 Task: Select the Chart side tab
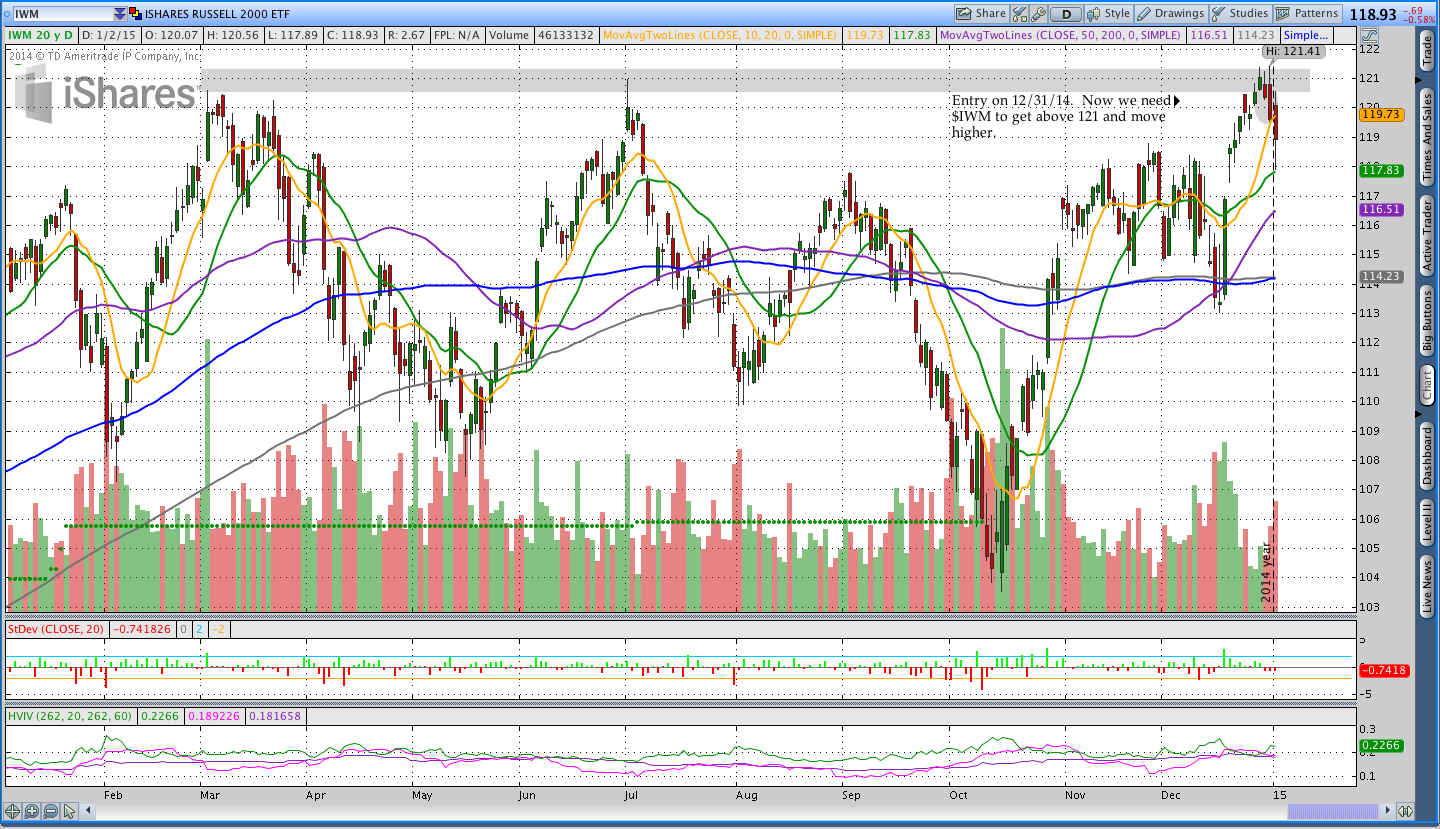coord(1427,385)
